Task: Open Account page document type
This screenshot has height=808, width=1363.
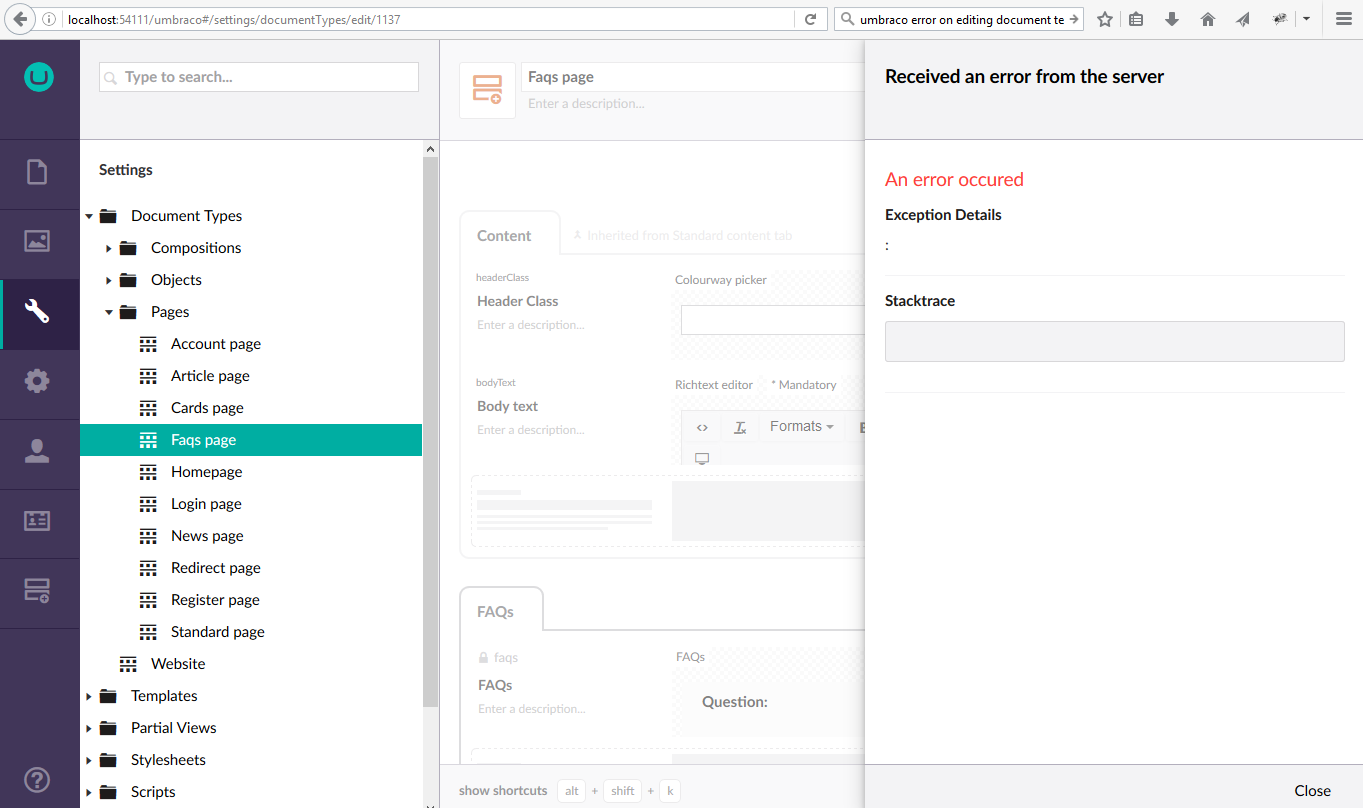Action: (x=216, y=344)
